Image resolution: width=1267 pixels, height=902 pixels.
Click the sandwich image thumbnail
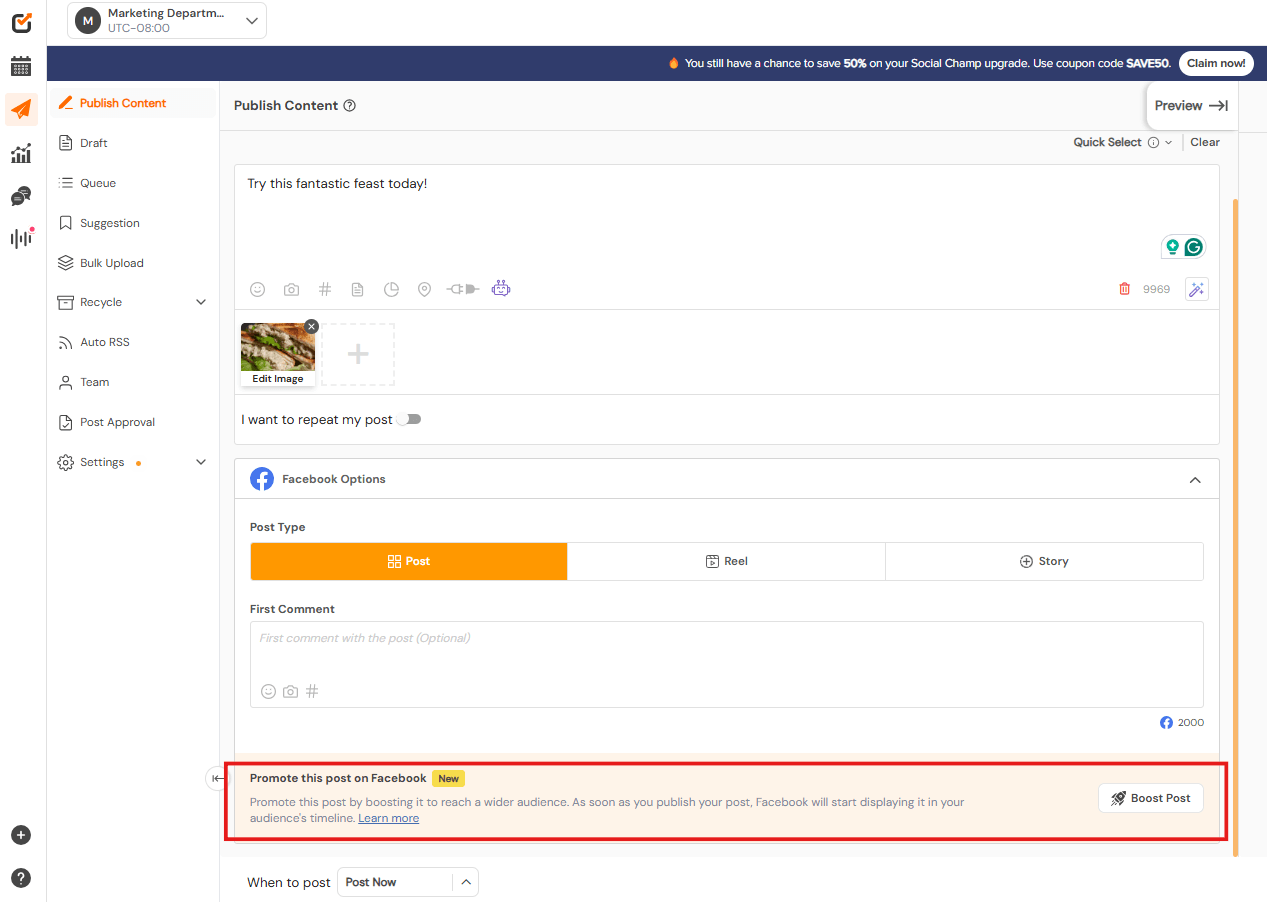coord(278,347)
